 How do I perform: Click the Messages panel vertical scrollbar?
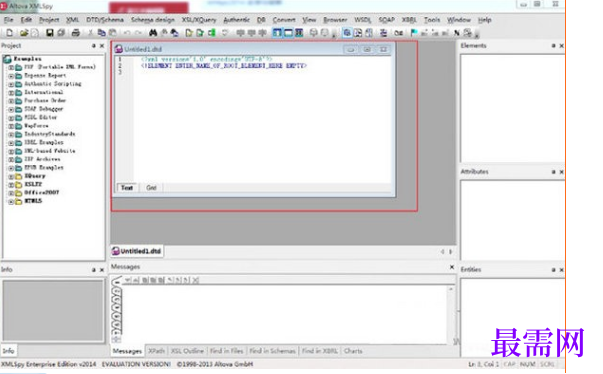tap(451, 313)
